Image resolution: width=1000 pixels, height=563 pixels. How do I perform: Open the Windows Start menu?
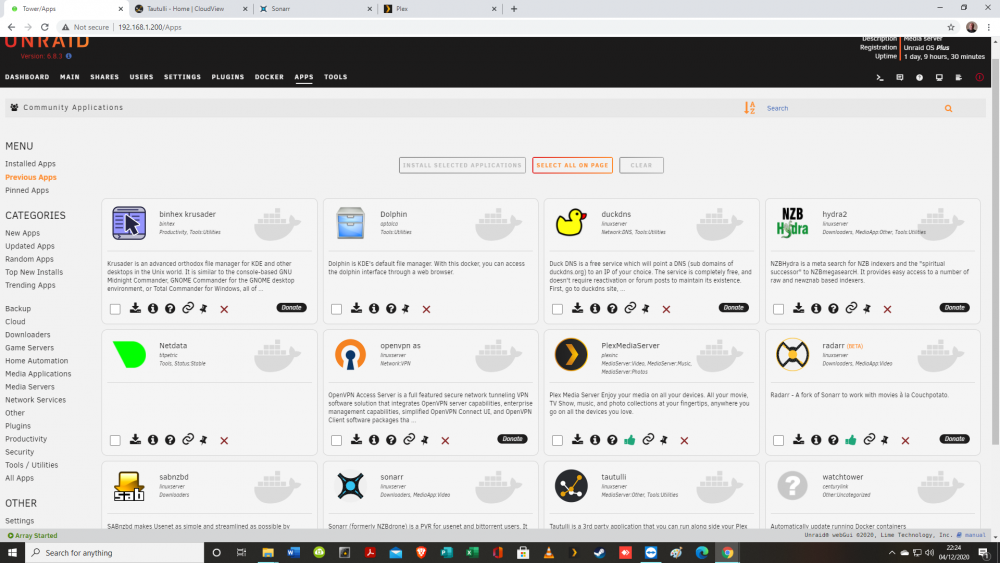(11, 553)
